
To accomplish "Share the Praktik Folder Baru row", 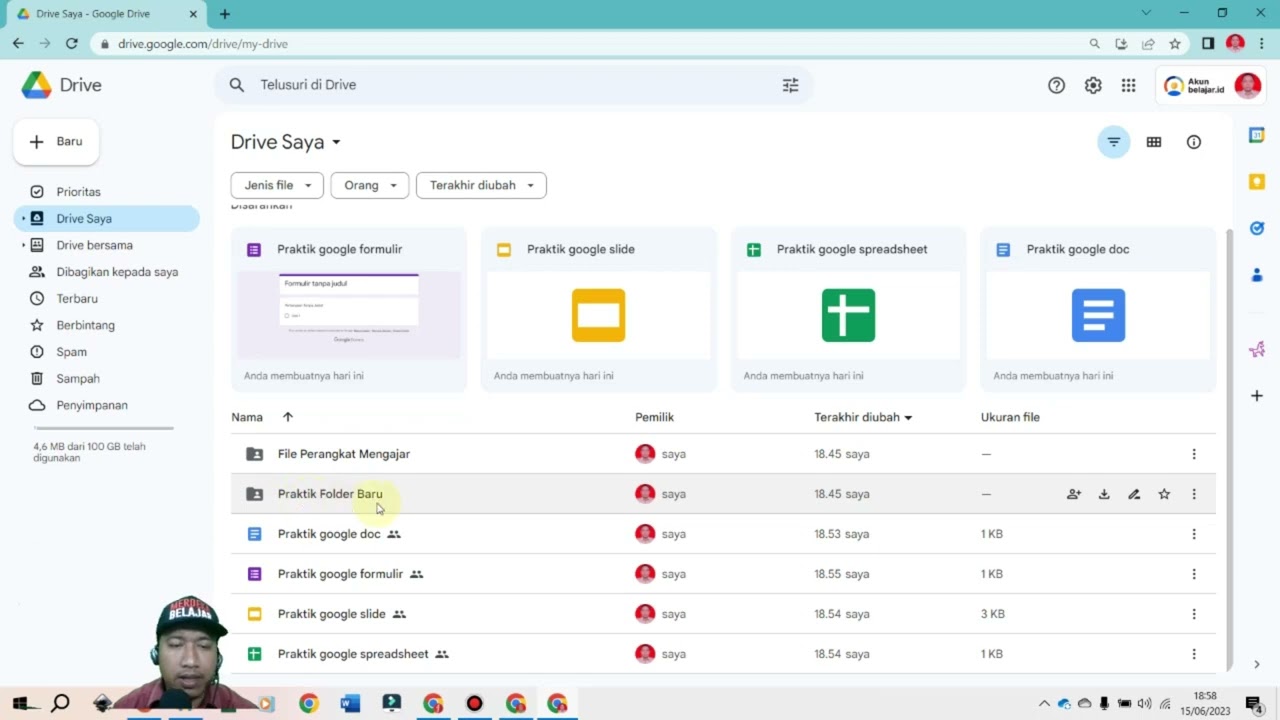I will 1074,494.
